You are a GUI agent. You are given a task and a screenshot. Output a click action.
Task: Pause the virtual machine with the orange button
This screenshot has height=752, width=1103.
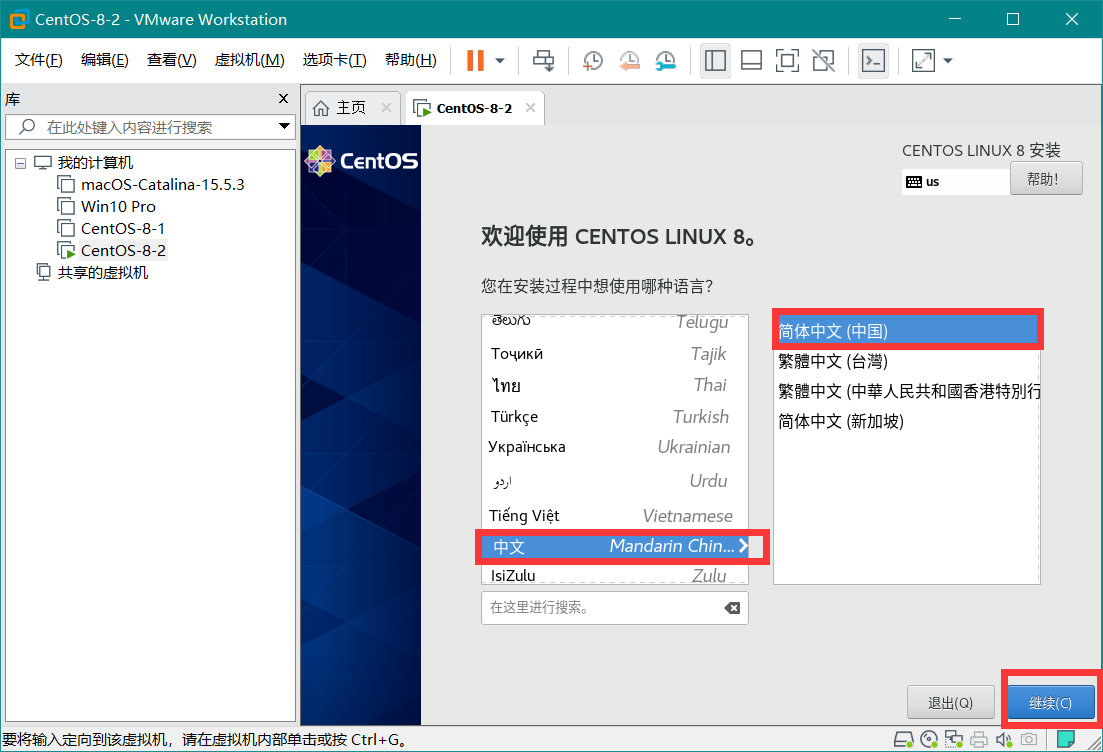click(474, 61)
